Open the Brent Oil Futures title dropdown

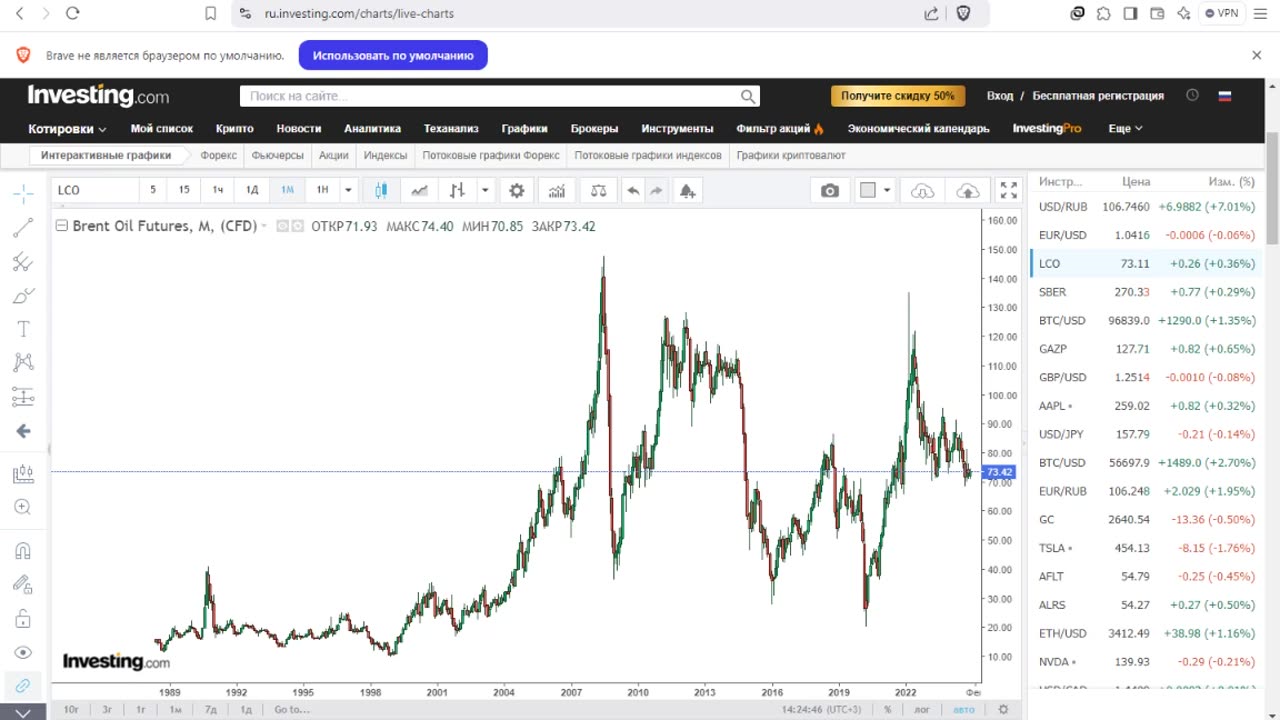click(x=264, y=226)
